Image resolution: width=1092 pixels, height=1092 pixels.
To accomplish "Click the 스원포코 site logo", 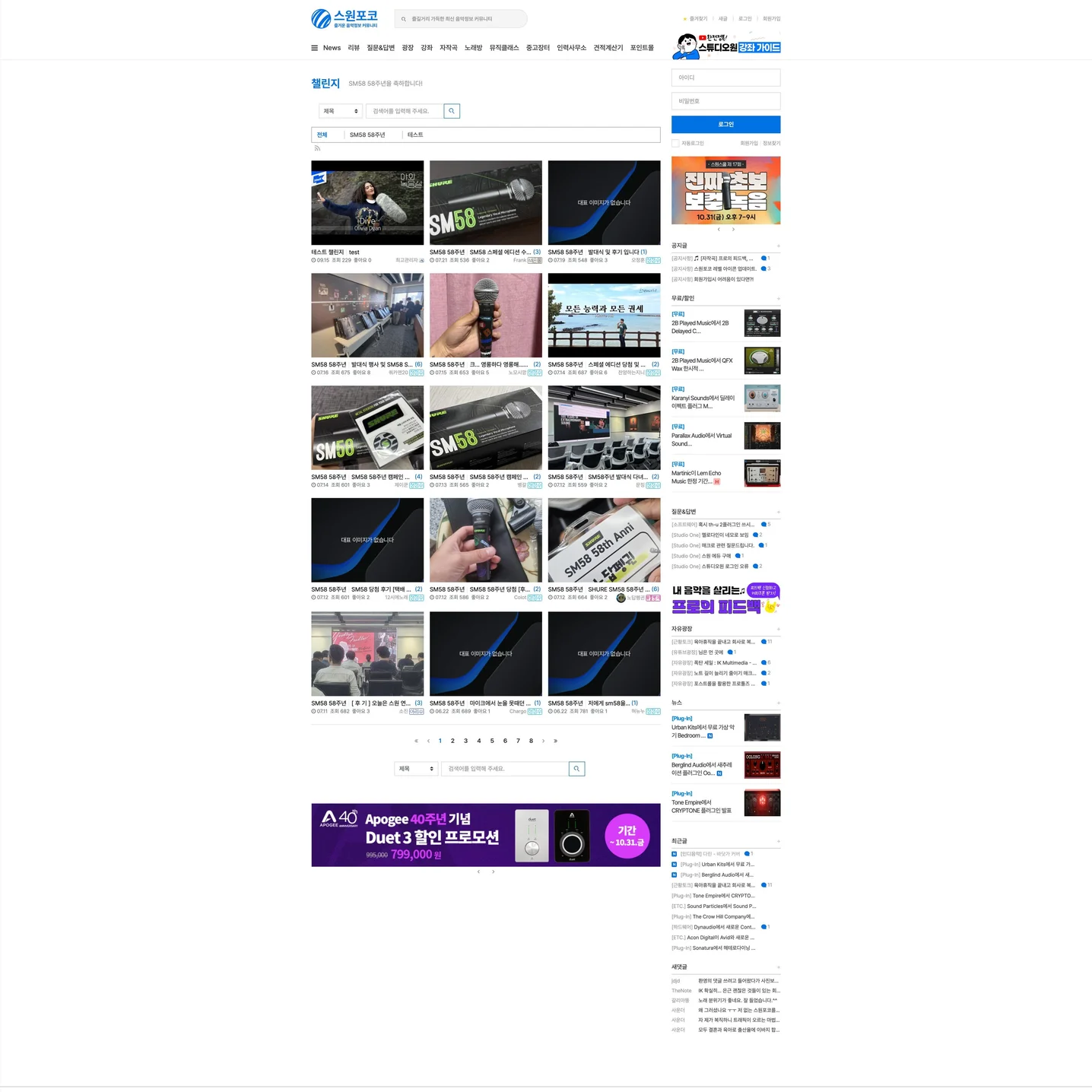I will point(344,18).
